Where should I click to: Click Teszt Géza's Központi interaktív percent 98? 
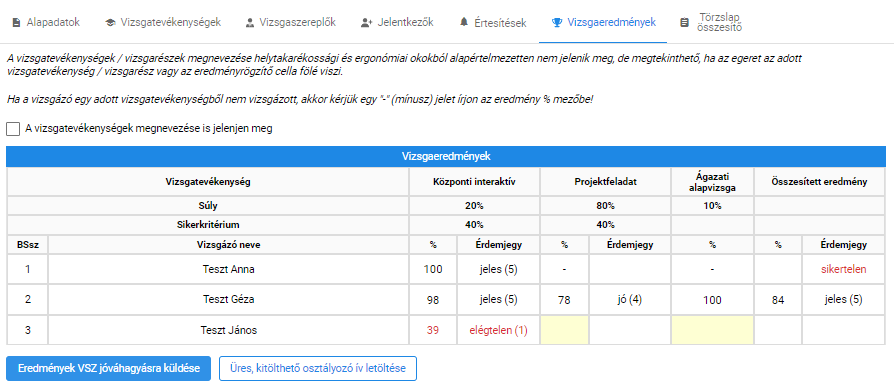(x=433, y=300)
